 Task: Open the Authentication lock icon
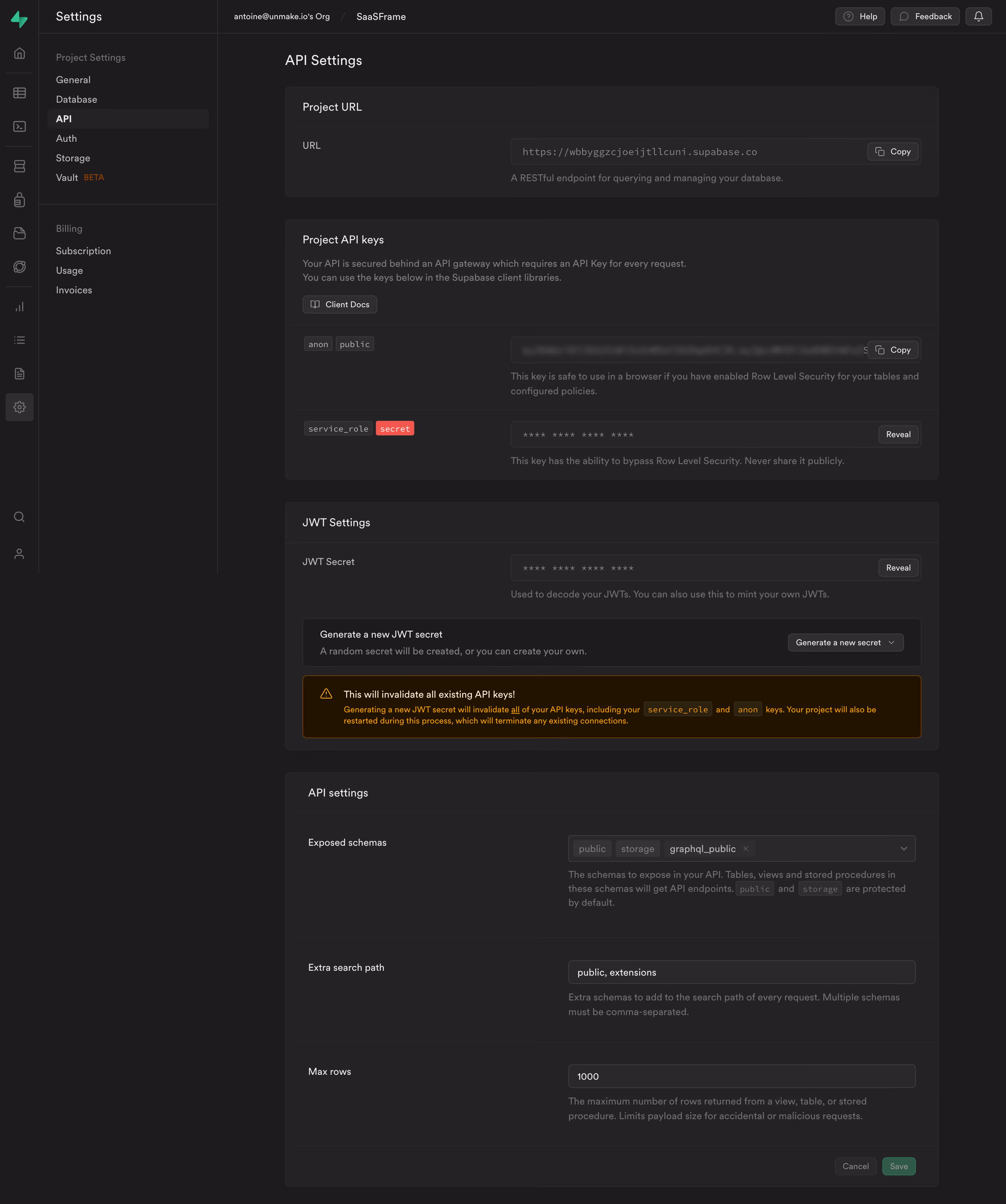(20, 199)
